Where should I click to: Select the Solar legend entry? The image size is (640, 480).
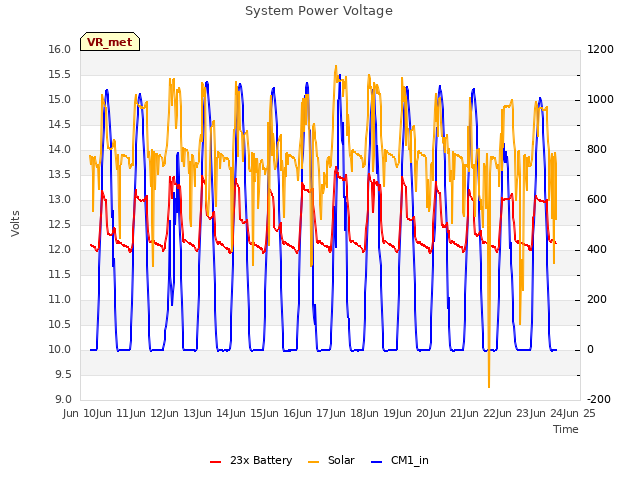pos(331,460)
